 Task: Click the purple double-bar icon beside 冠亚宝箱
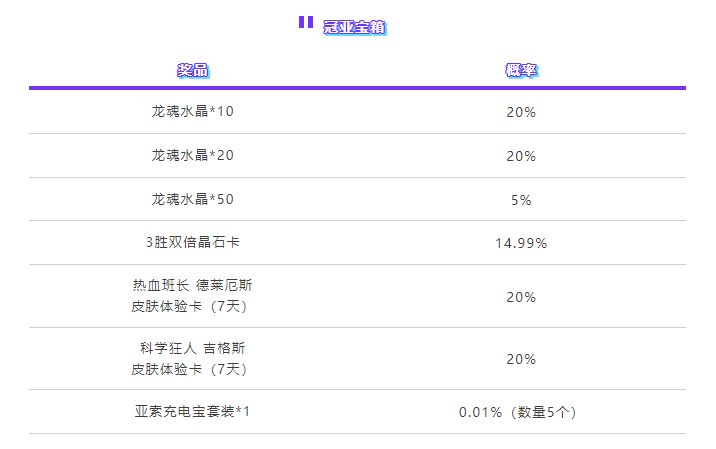point(306,22)
